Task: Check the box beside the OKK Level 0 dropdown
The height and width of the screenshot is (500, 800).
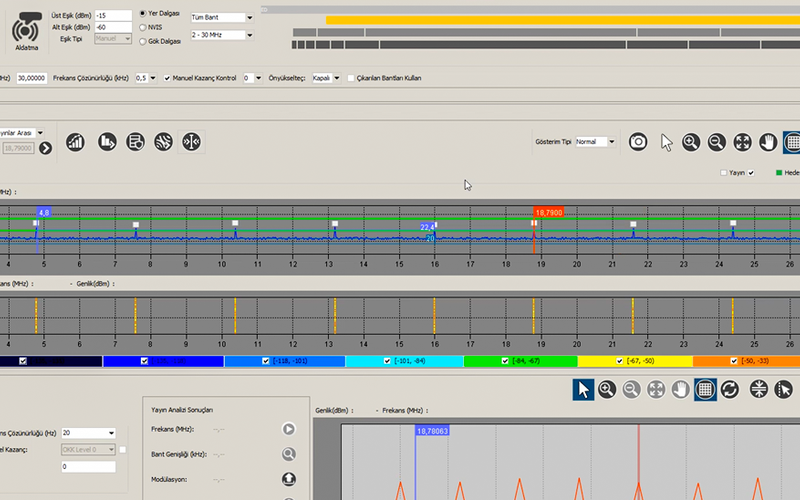Action: [x=122, y=449]
